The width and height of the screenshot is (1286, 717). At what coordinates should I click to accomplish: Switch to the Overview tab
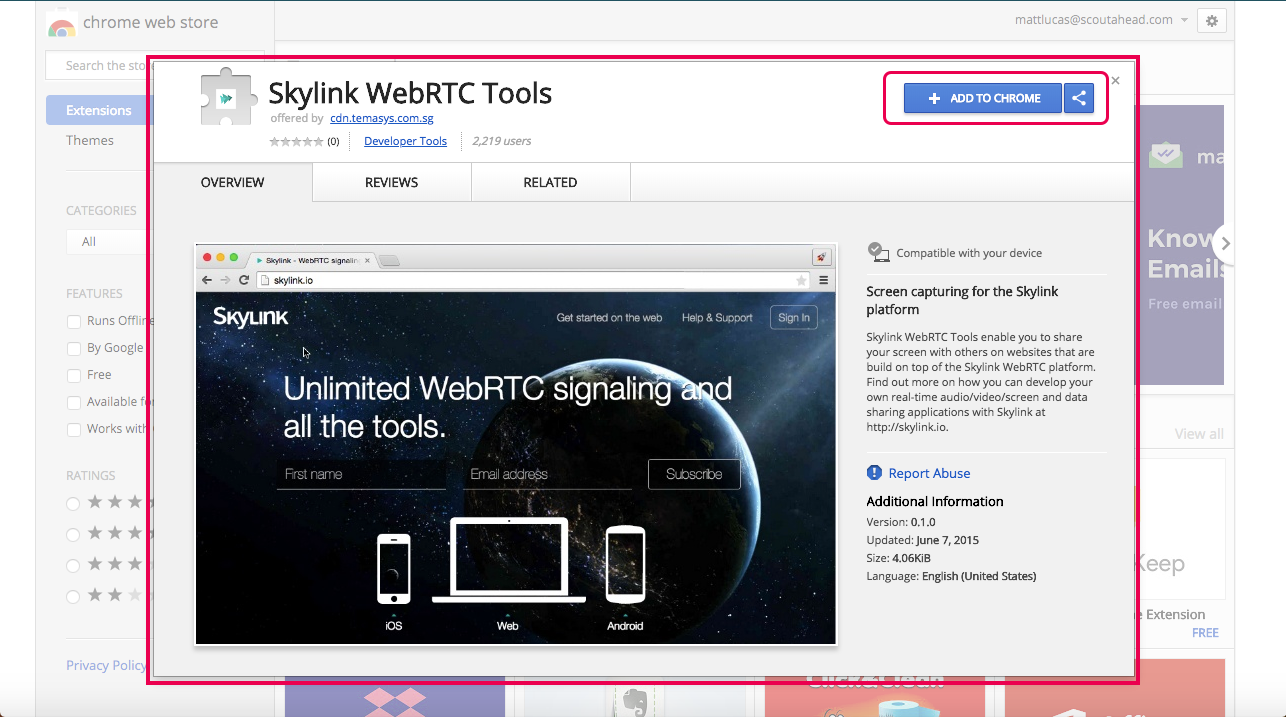pos(233,183)
